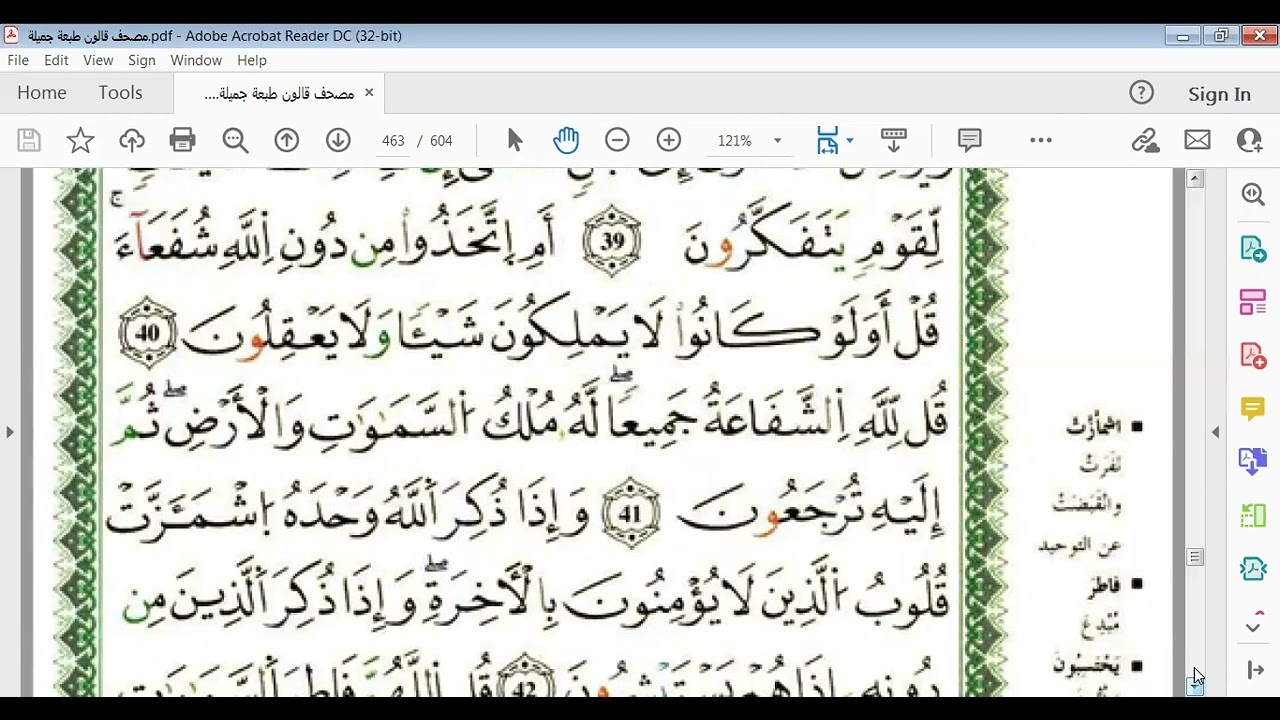The width and height of the screenshot is (1280, 720).
Task: Open the Organize Pages tool in right pane
Action: [1253, 302]
